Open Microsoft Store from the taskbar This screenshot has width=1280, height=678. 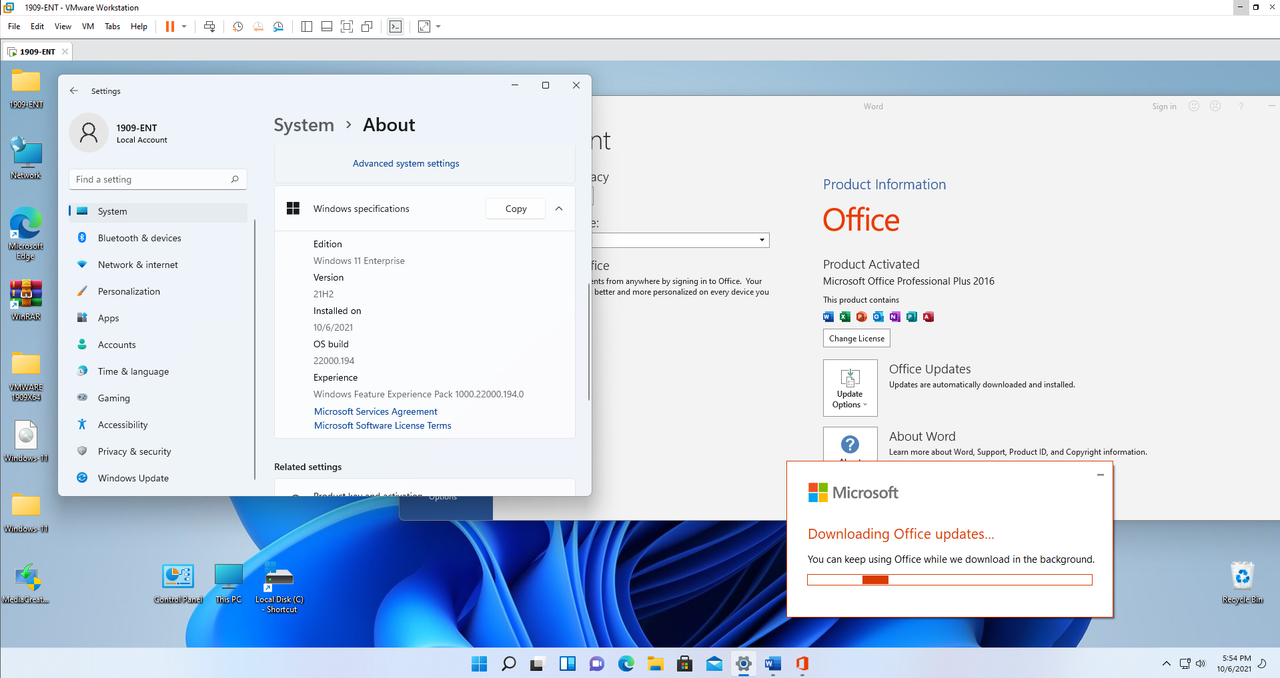click(685, 663)
